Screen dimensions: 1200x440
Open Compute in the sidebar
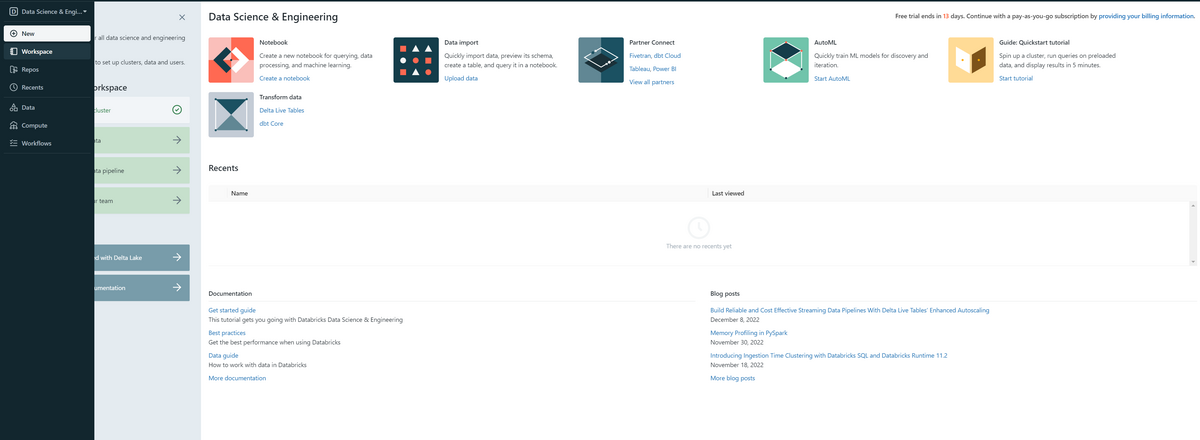click(47, 125)
